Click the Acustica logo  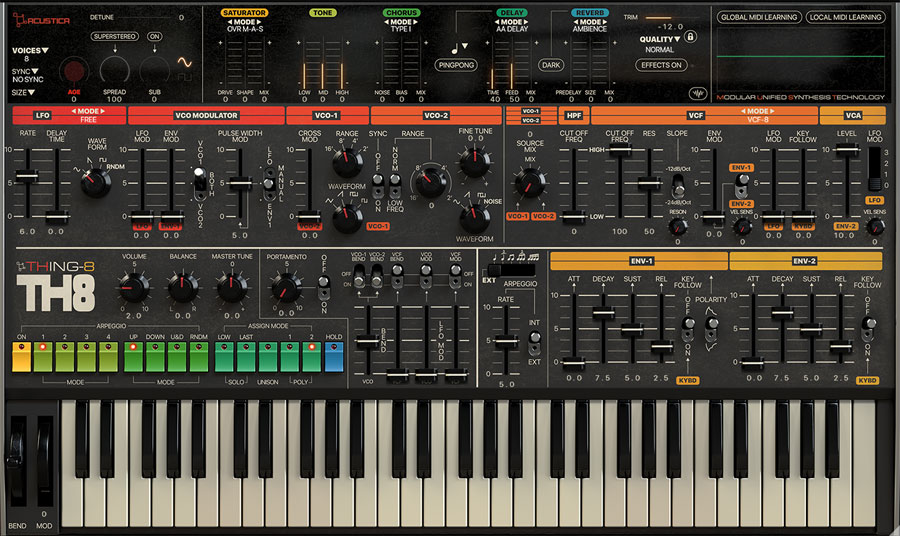[x=41, y=21]
